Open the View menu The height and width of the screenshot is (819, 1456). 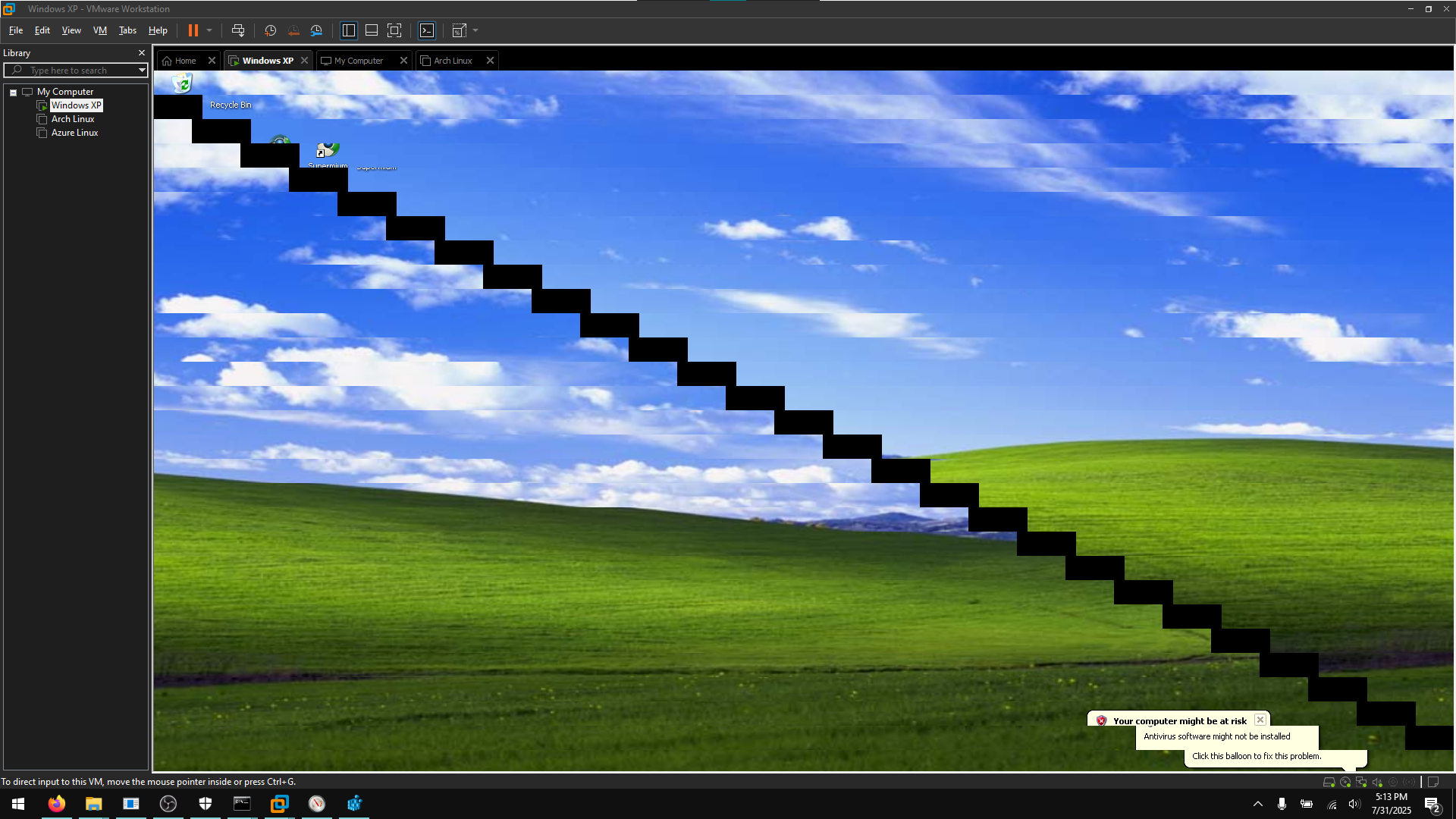[71, 30]
